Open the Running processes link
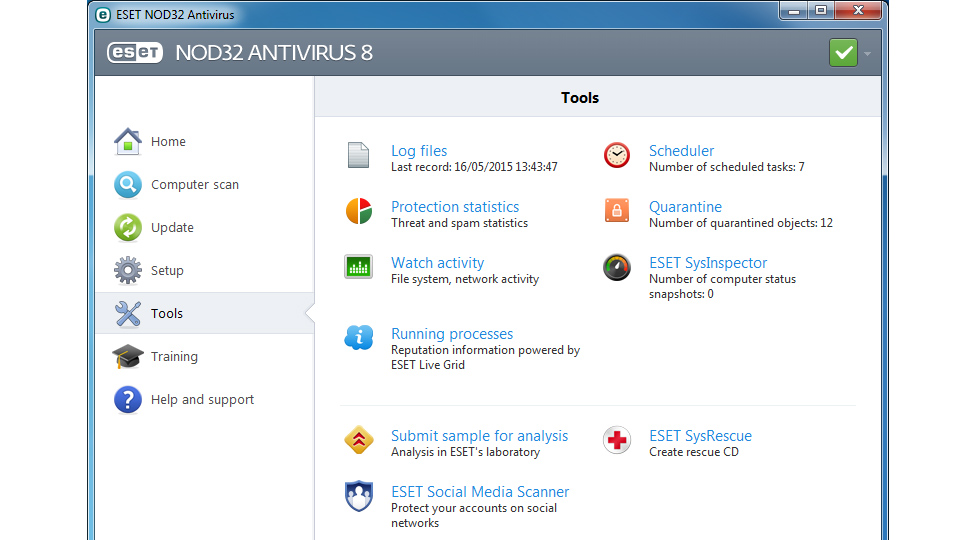Viewport: 960px width, 540px height. pyautogui.click(x=452, y=334)
